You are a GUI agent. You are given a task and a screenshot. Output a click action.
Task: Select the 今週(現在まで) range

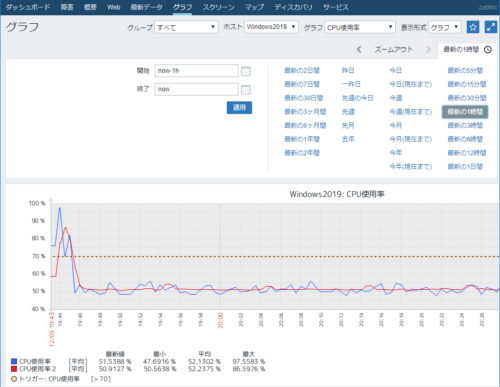[411, 112]
